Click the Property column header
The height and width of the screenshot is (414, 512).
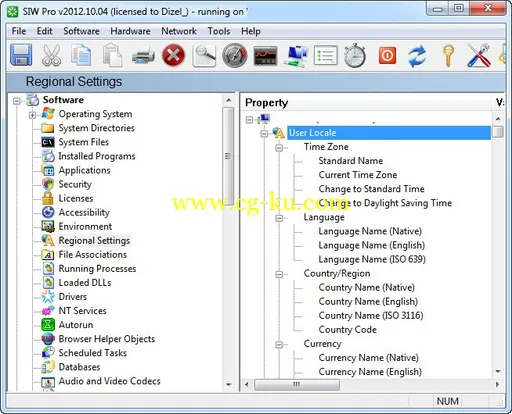tap(367, 103)
